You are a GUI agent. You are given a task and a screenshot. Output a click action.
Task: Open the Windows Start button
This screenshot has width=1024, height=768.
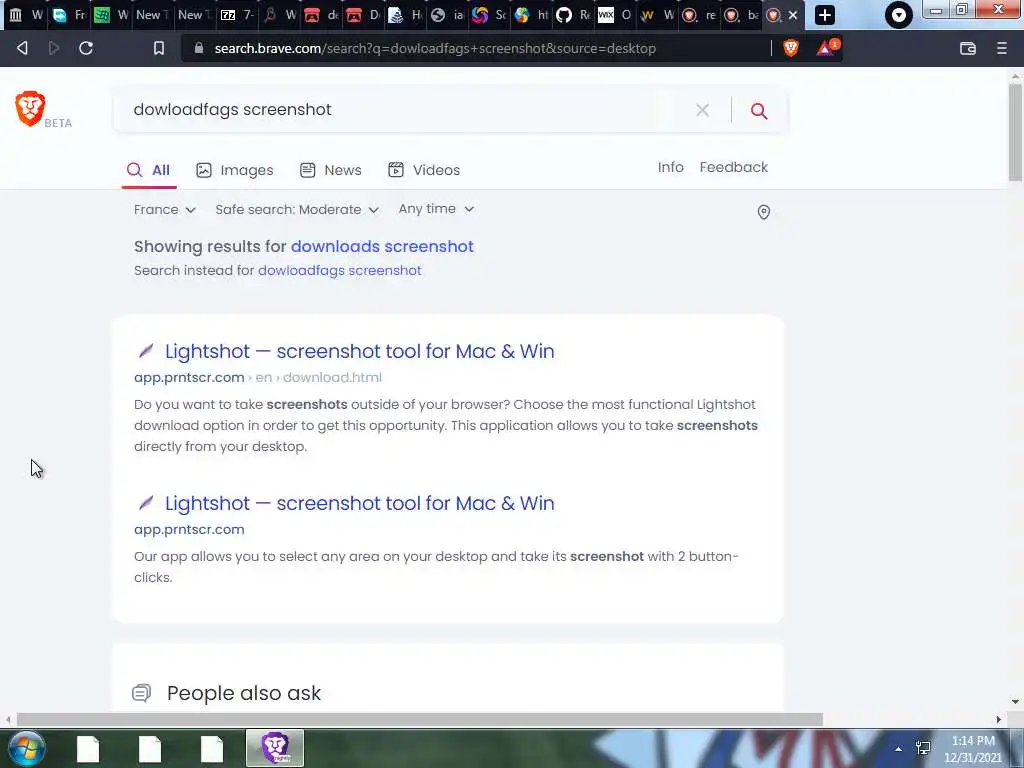click(27, 748)
